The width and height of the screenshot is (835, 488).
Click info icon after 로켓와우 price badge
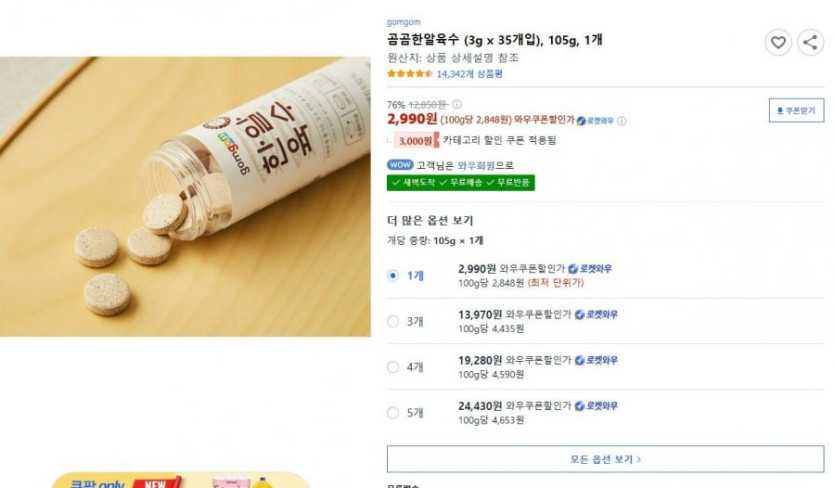621,121
